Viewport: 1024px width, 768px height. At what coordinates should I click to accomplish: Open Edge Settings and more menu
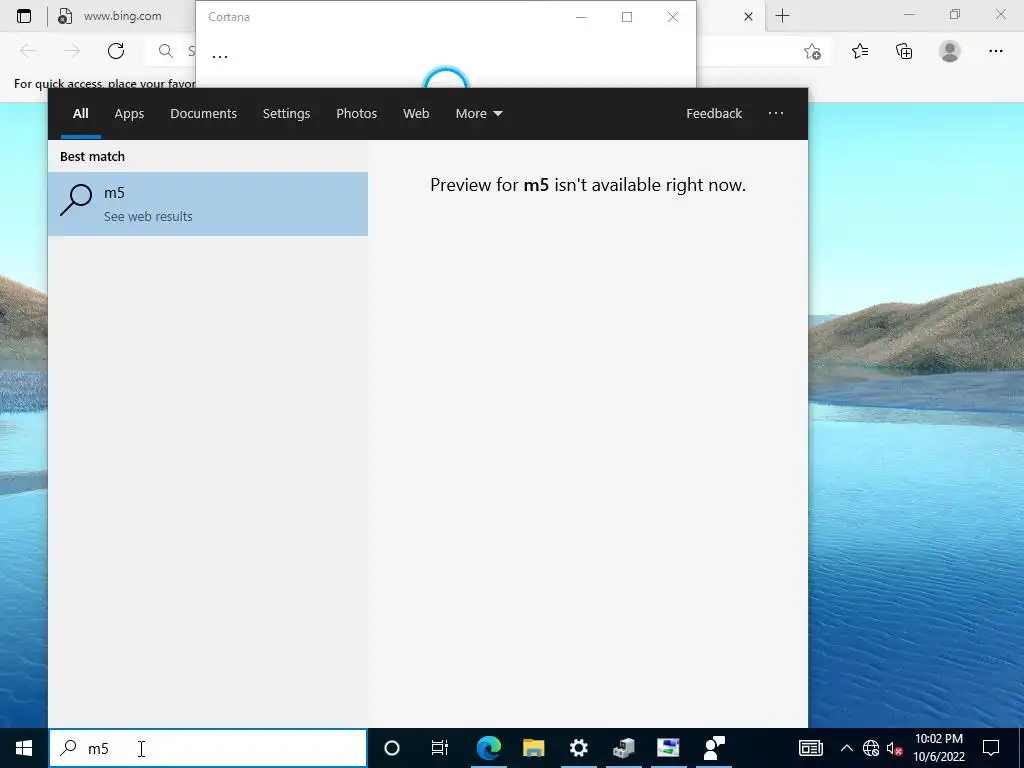point(995,51)
